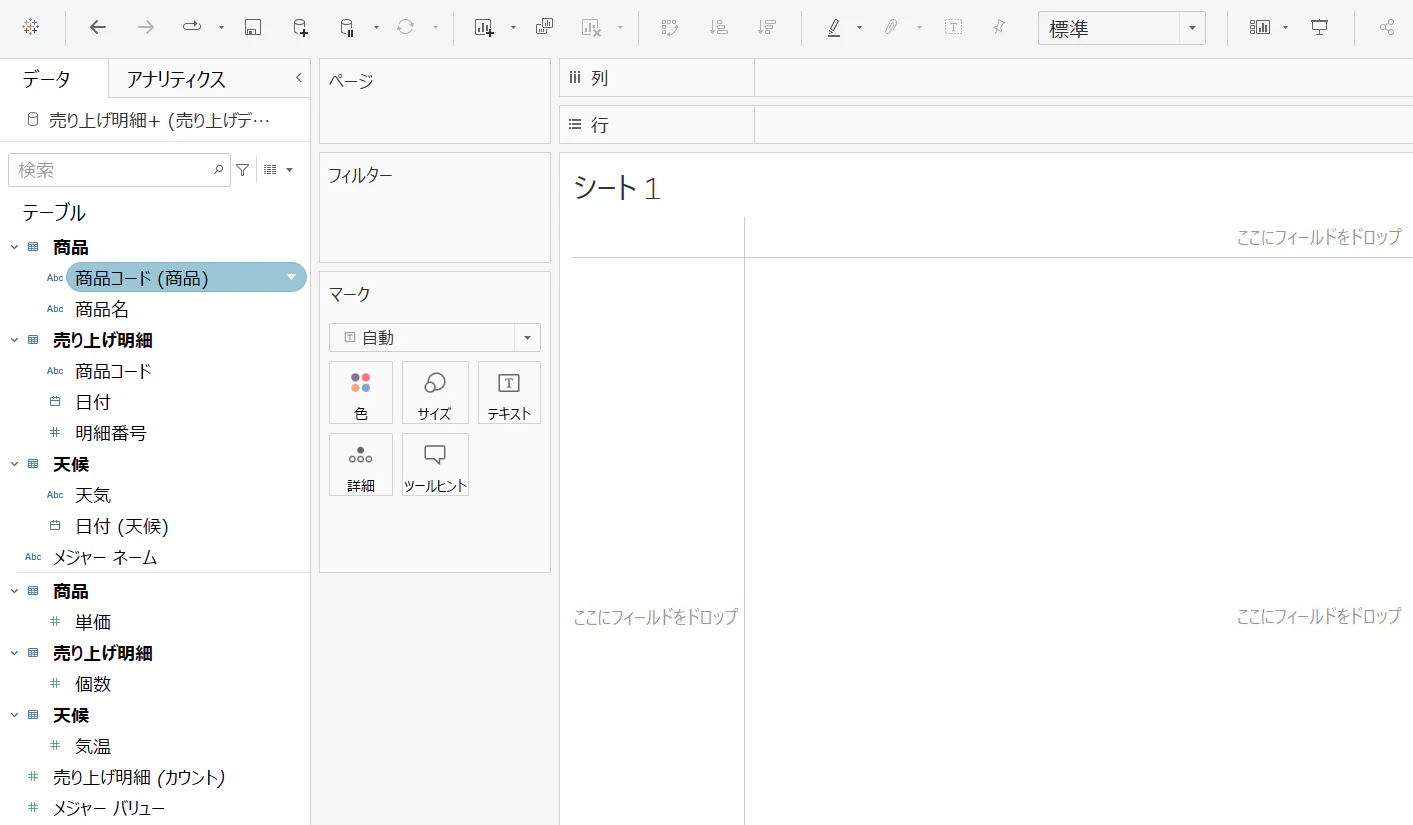Click the サイズ size mark button

pos(435,393)
